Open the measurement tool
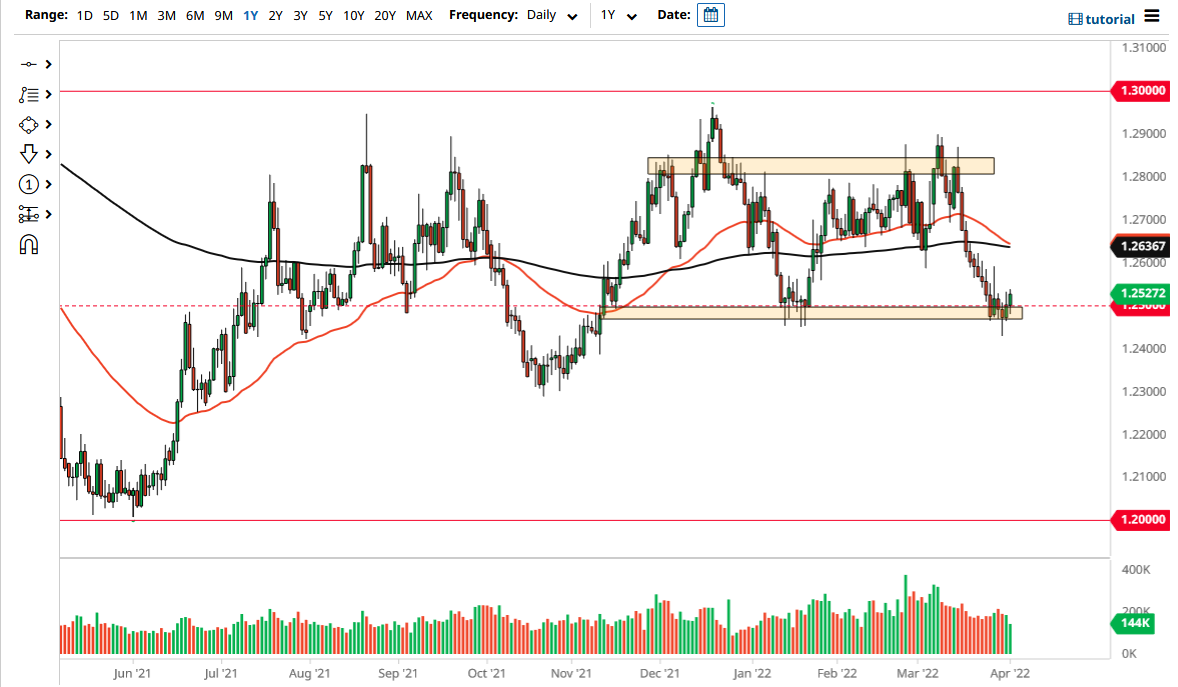The height and width of the screenshot is (687, 1178). [30, 214]
